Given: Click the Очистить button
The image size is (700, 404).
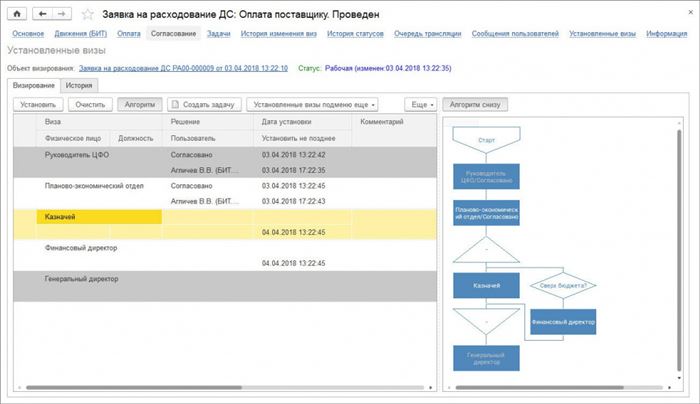Looking at the screenshot, I should click(x=90, y=104).
